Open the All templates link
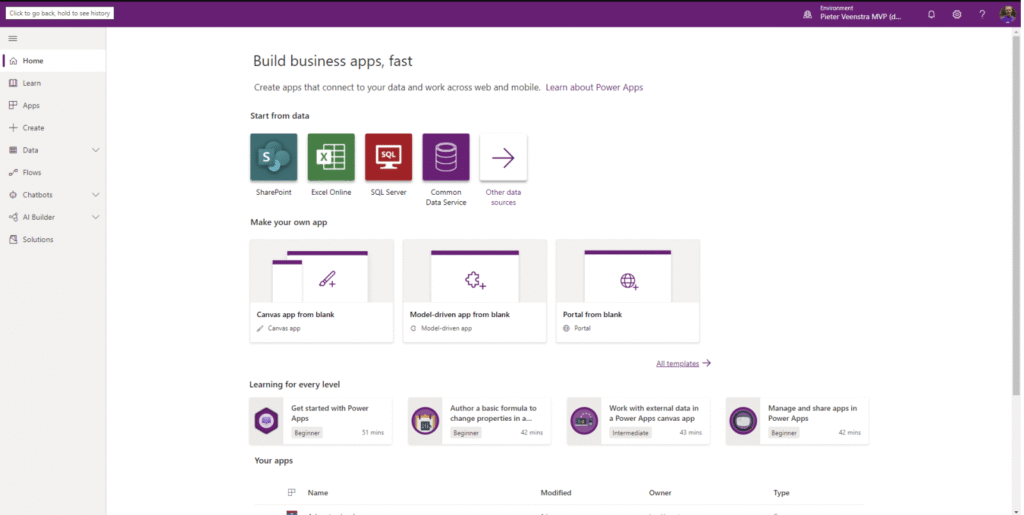The width and height of the screenshot is (1024, 515). (x=677, y=364)
